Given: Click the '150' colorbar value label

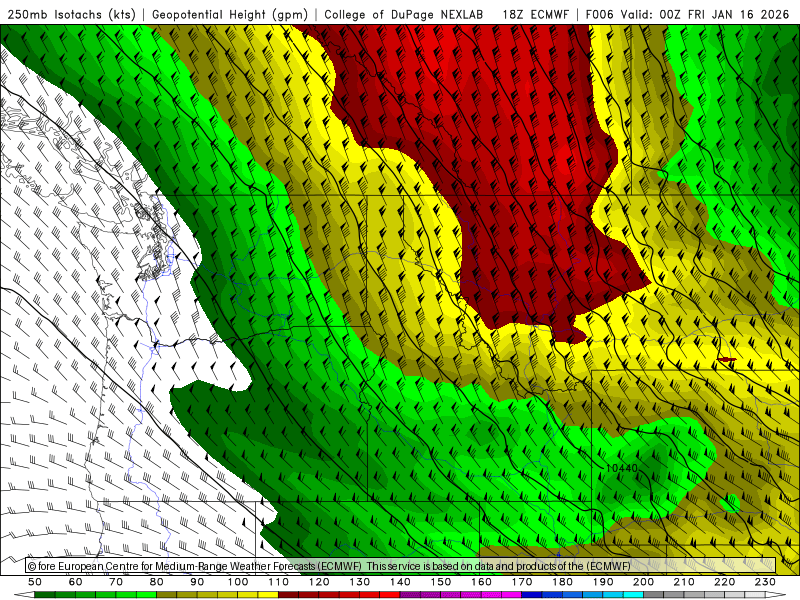Looking at the screenshot, I should 441,582.
